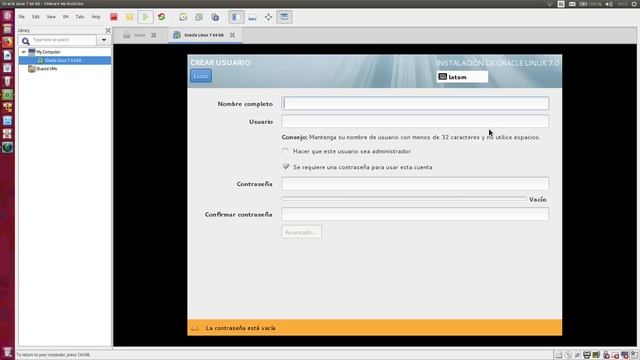Click the password strength bar labeled Vacío
The height and width of the screenshot is (360, 640).
tap(404, 199)
